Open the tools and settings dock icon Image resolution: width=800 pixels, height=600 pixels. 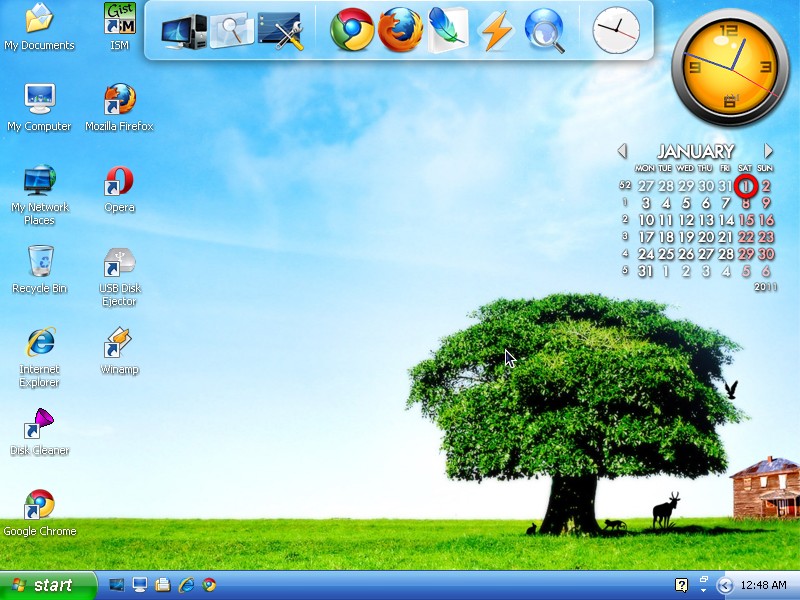pos(281,32)
